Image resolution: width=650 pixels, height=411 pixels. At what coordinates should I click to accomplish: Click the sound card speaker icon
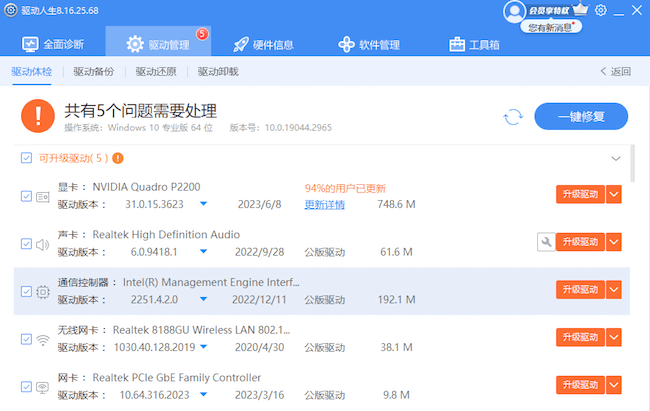coord(43,244)
